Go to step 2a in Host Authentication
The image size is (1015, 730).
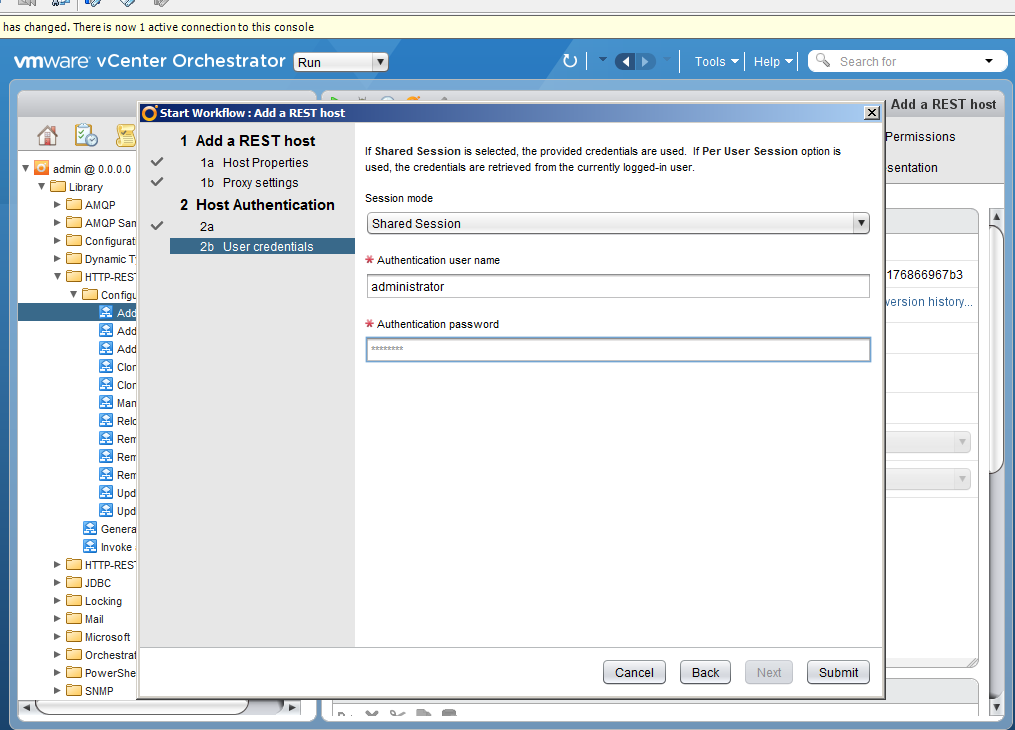coord(206,227)
